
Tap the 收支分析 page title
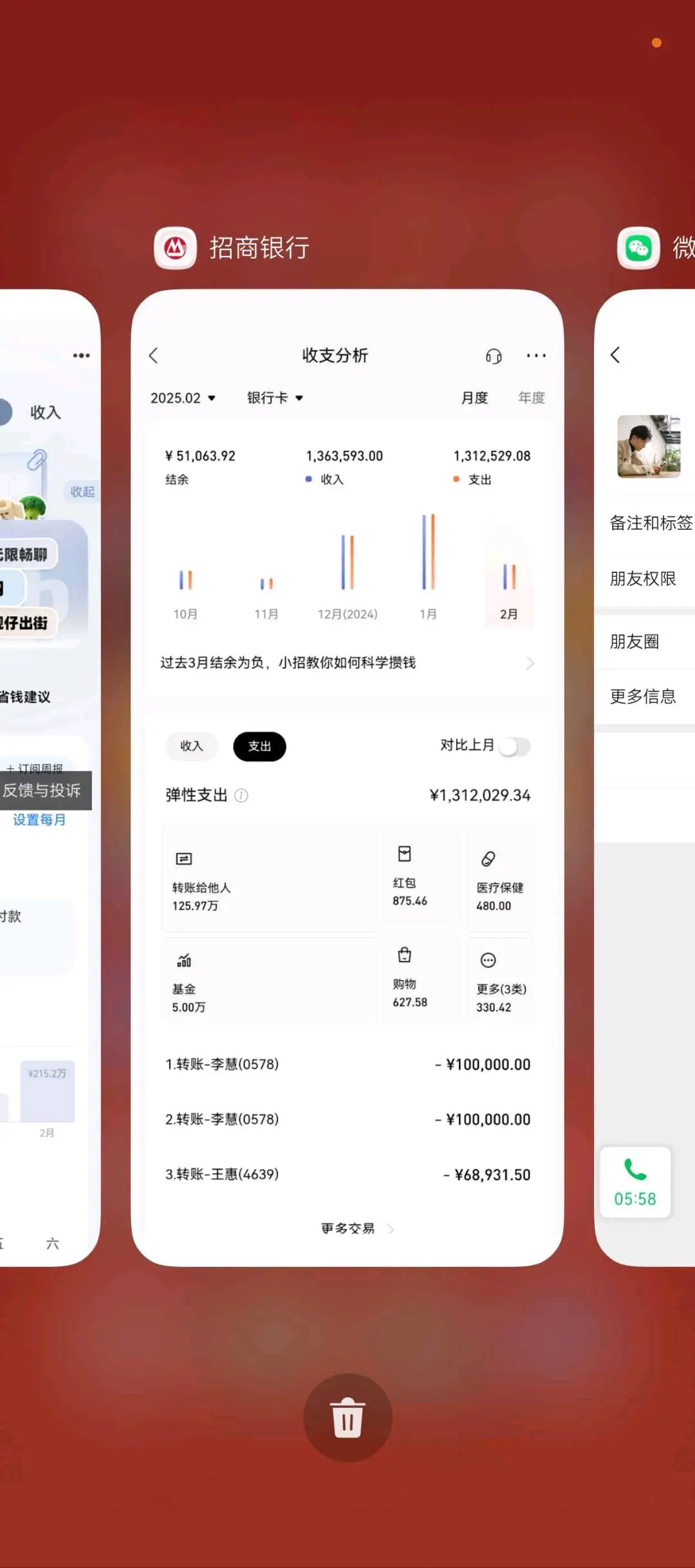tap(335, 356)
